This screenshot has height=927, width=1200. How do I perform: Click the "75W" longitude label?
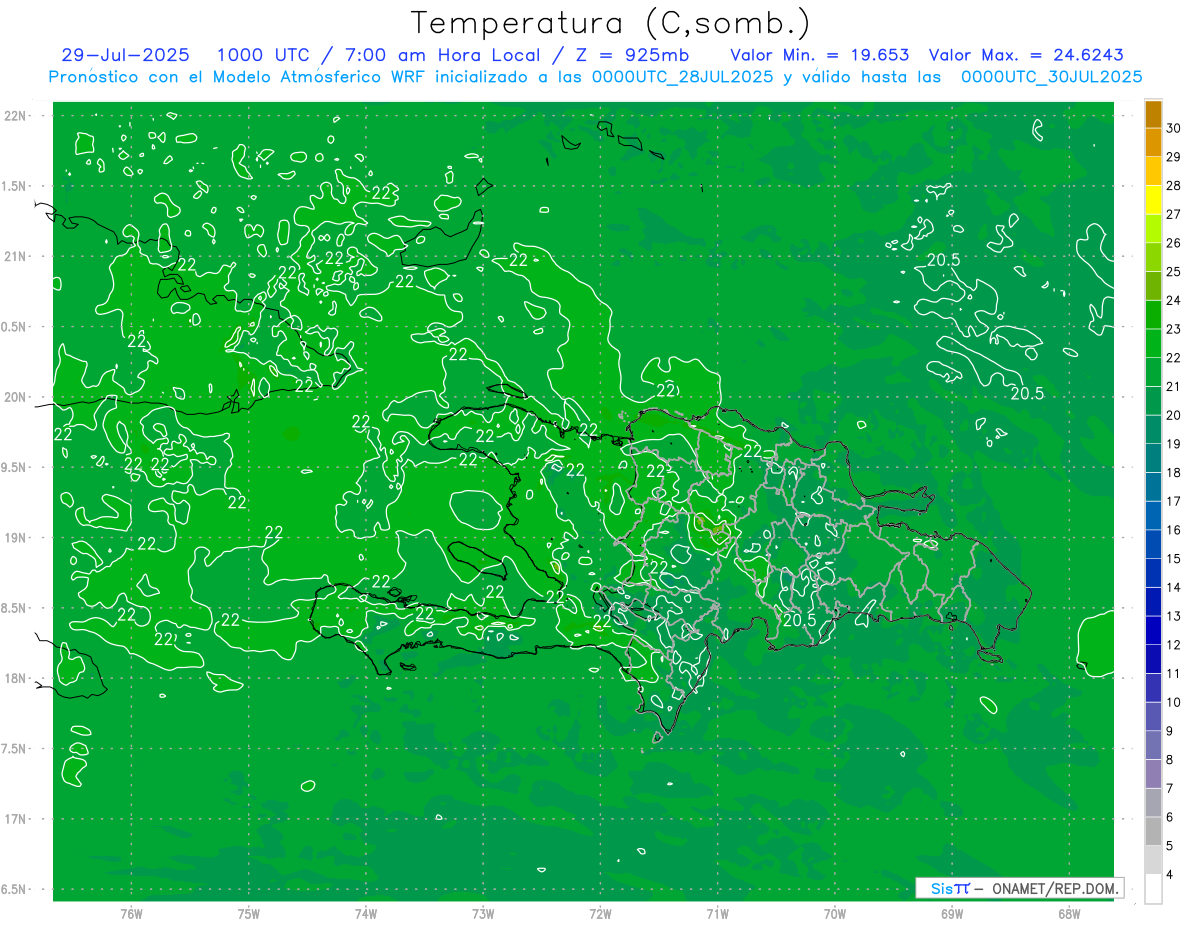tap(249, 915)
